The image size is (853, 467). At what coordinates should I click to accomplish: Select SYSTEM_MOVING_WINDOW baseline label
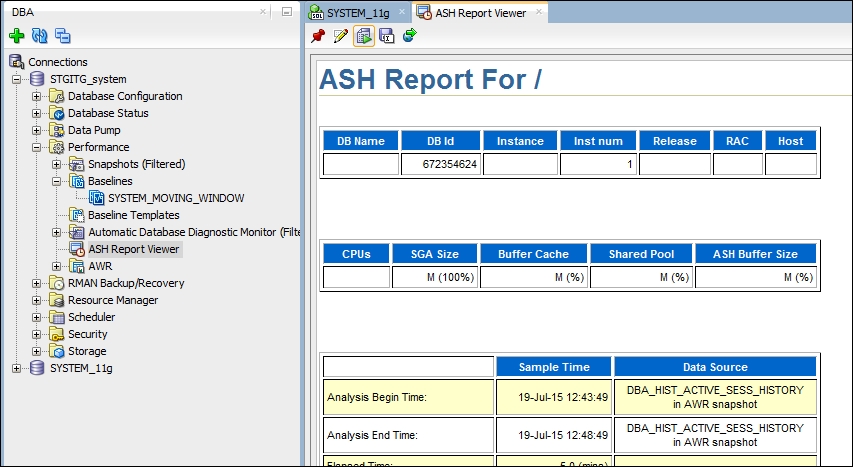176,198
